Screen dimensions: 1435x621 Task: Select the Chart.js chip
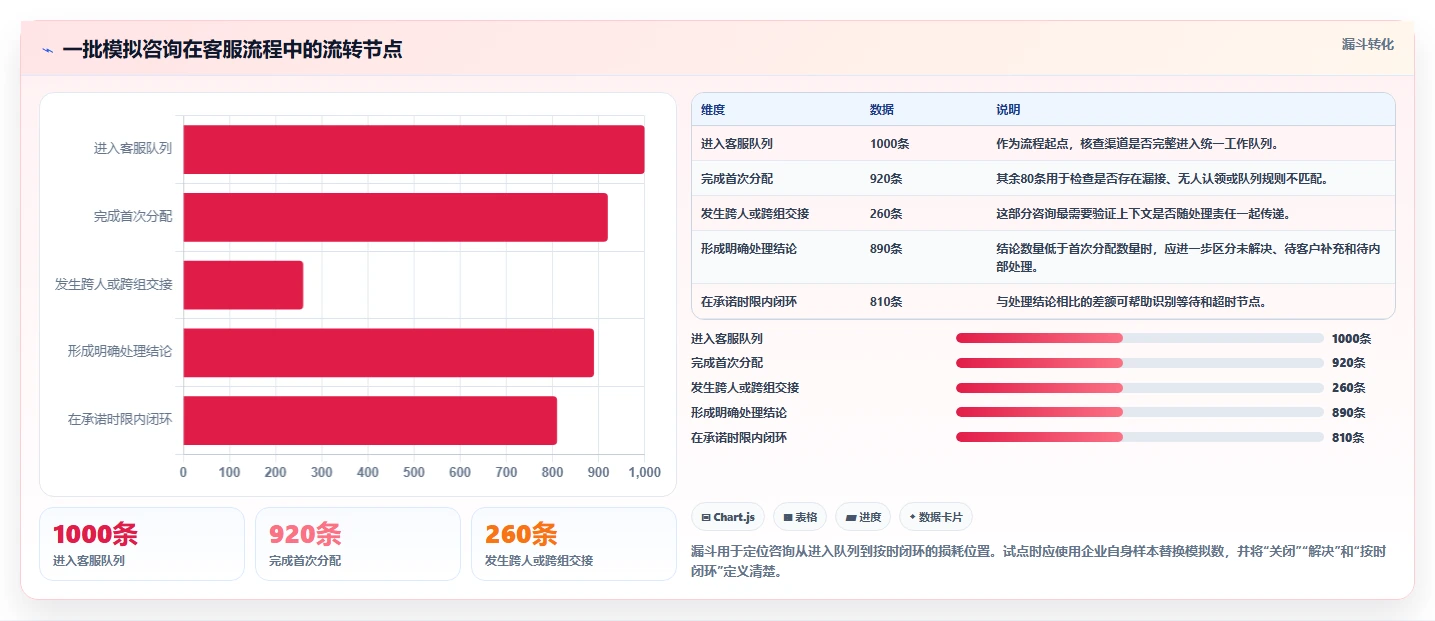click(x=728, y=517)
